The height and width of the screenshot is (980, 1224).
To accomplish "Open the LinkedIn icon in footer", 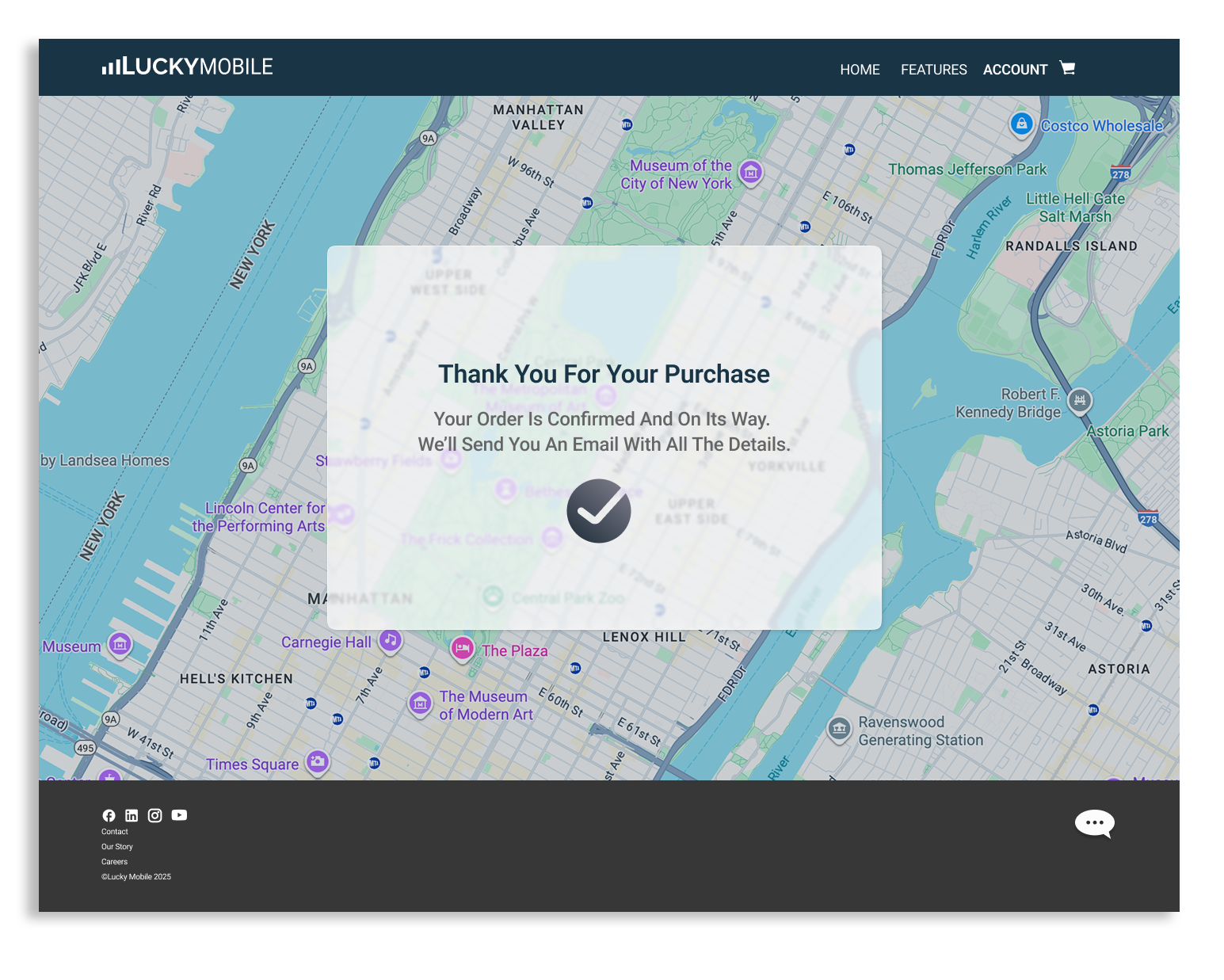I will click(132, 815).
